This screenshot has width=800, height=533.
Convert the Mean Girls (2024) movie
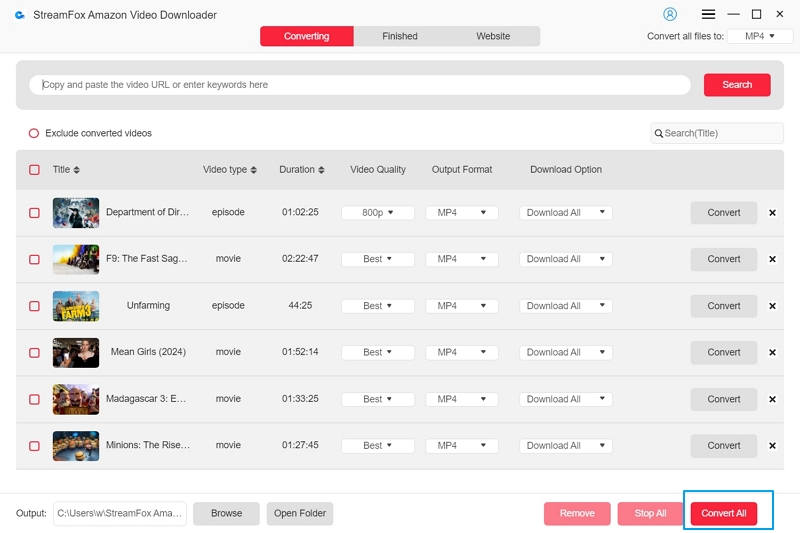click(x=723, y=352)
